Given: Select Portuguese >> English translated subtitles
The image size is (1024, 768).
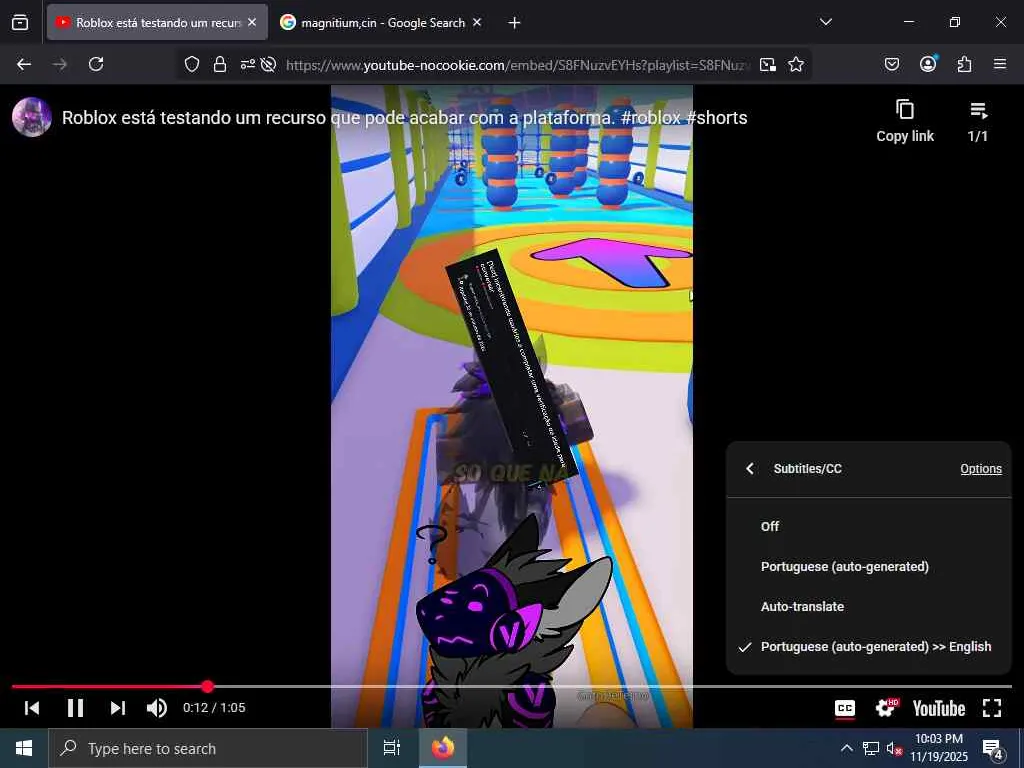Looking at the screenshot, I should [x=869, y=647].
